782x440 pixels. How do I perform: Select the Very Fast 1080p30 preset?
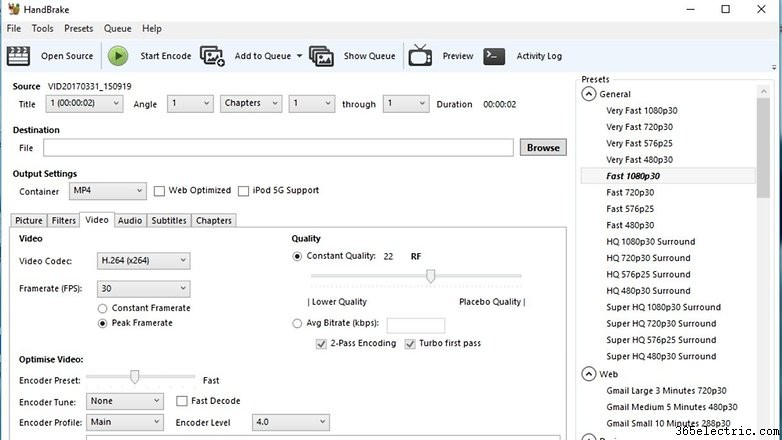(642, 111)
